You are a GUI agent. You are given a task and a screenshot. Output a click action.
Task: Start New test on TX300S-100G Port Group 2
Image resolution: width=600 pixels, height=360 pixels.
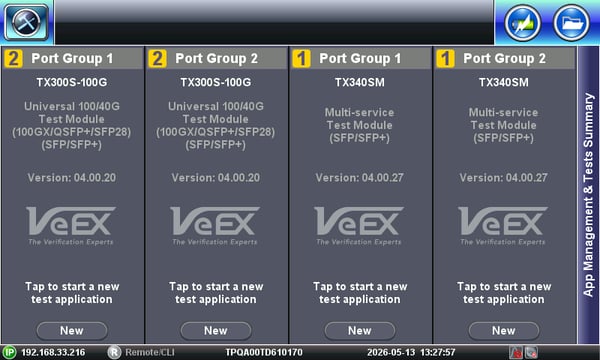[216, 331]
